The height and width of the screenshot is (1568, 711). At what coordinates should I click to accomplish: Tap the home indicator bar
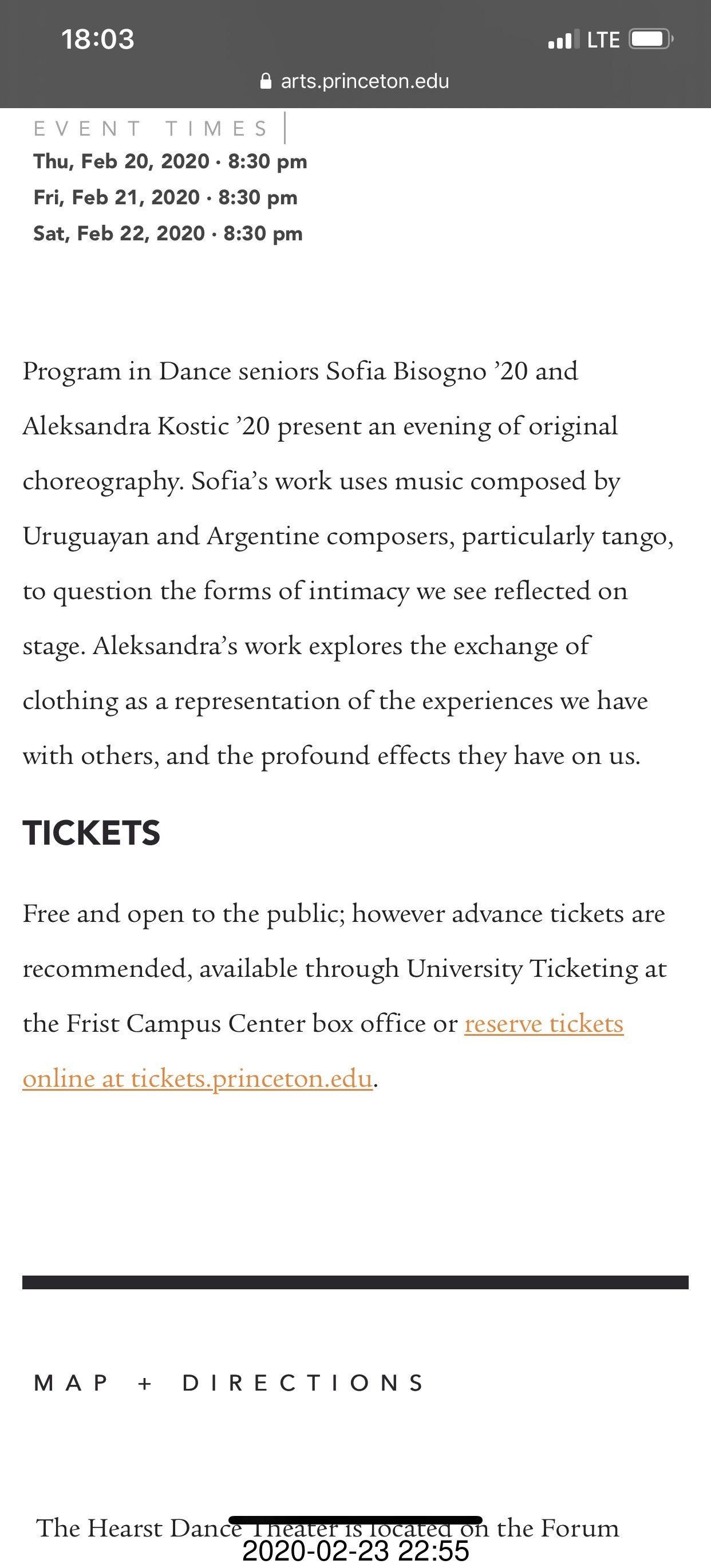click(355, 1520)
